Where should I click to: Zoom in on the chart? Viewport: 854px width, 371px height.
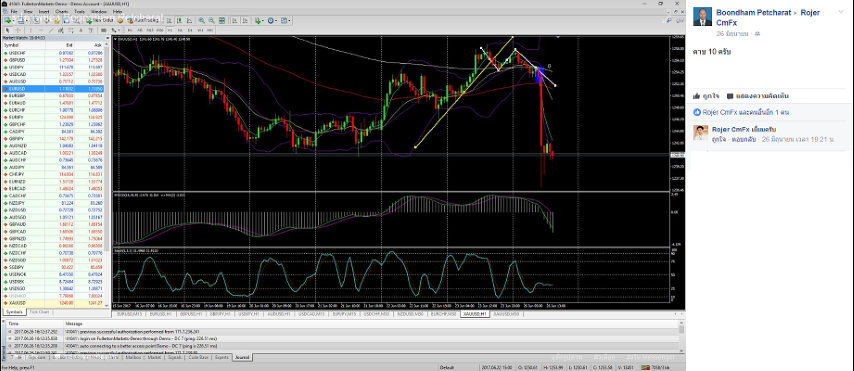pos(202,20)
